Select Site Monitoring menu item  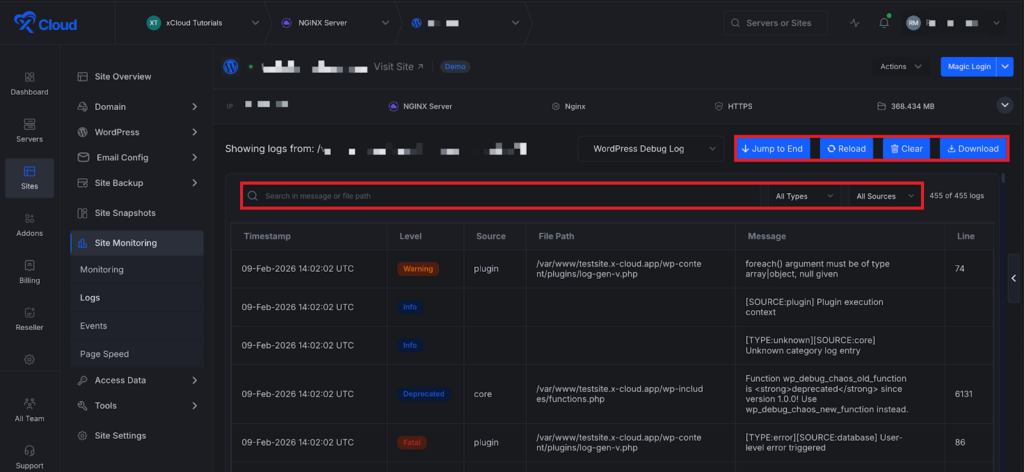coord(137,243)
